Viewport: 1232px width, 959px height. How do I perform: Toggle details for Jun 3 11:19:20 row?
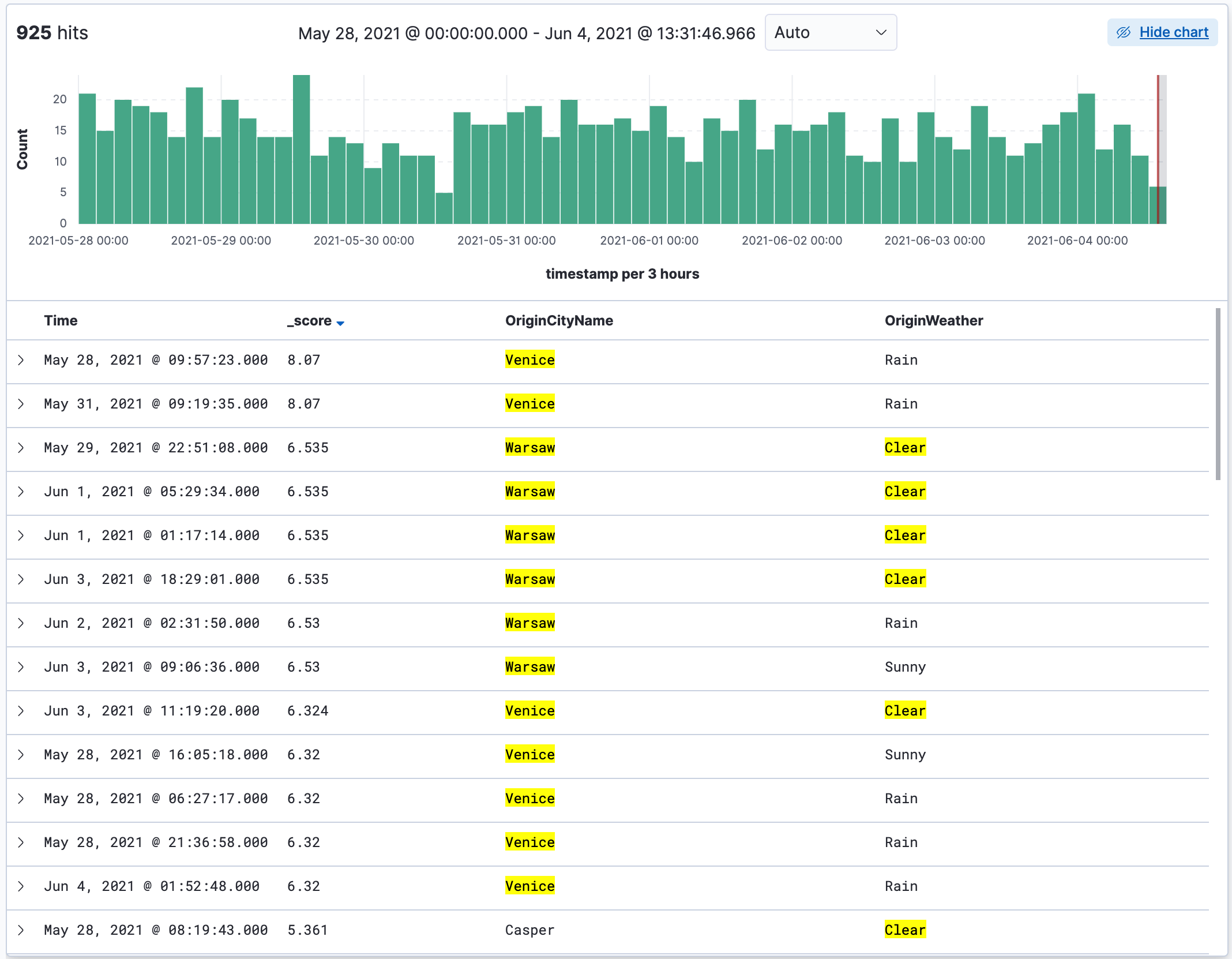pos(21,711)
